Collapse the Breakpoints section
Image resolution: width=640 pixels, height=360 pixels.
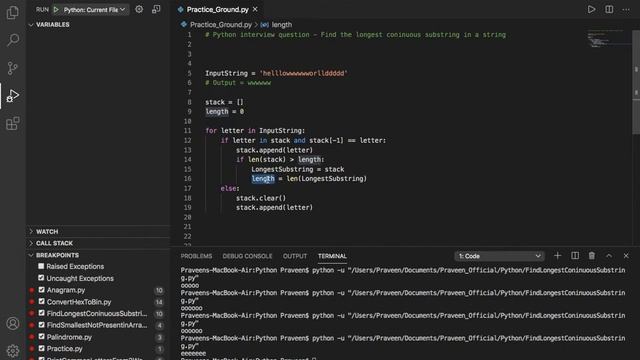point(58,255)
